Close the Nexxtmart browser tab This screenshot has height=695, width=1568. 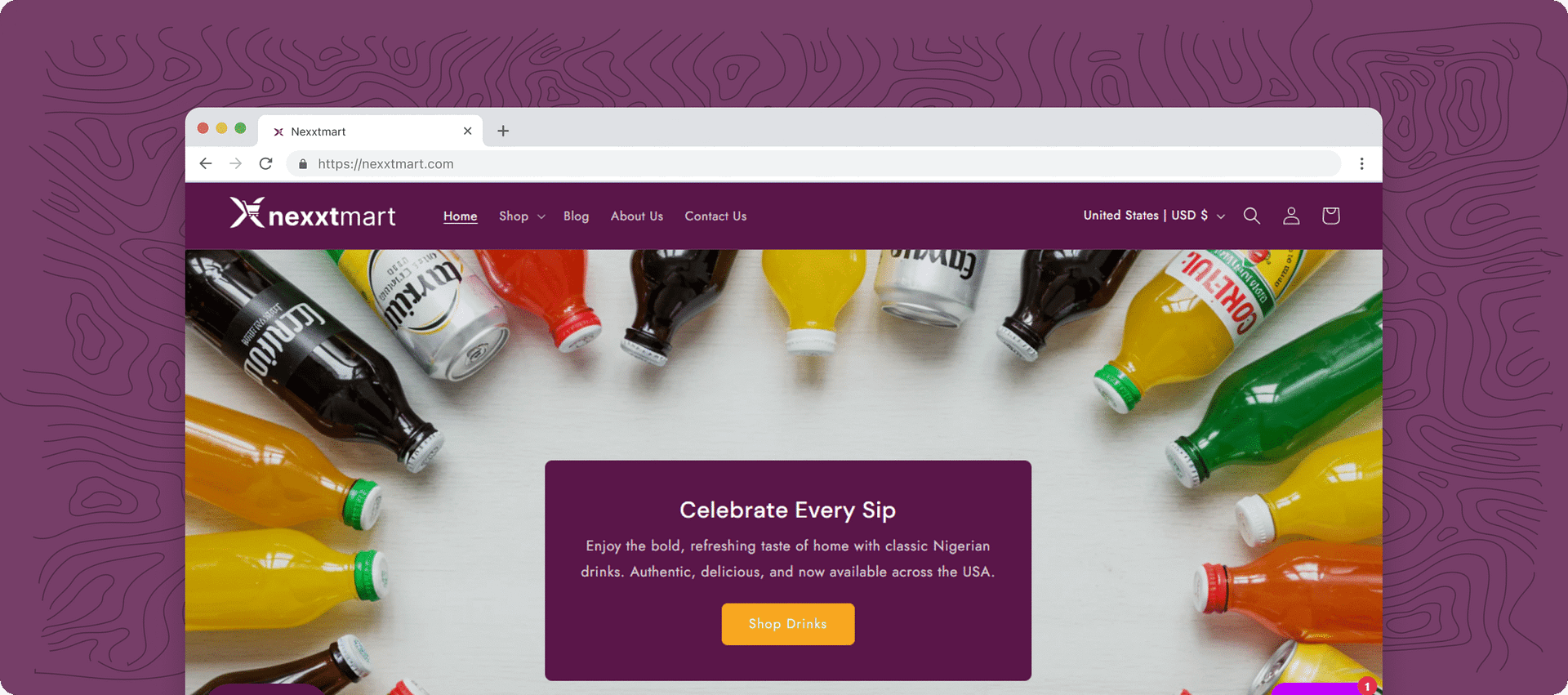467,131
